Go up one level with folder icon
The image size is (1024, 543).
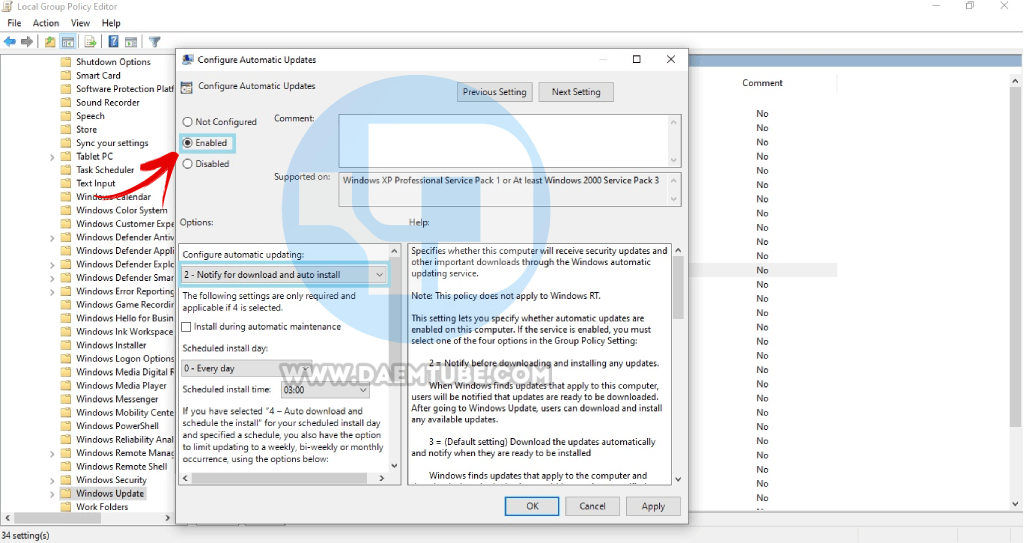pos(50,42)
